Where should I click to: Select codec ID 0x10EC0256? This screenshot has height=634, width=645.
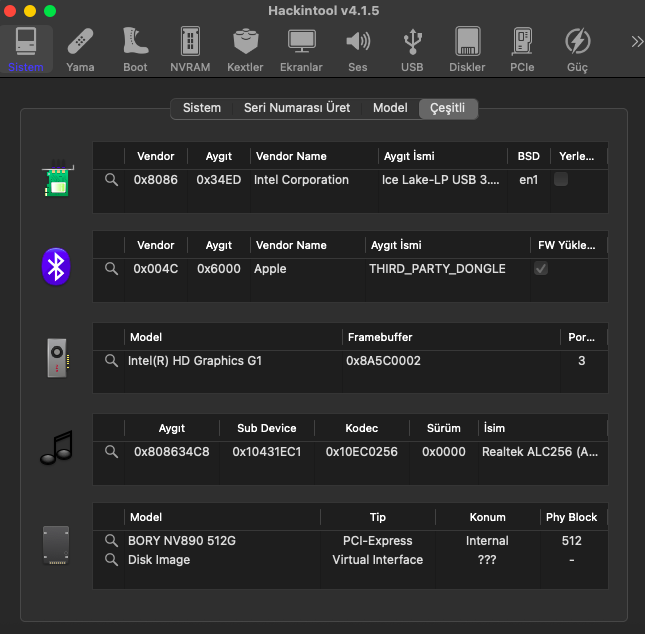362,452
